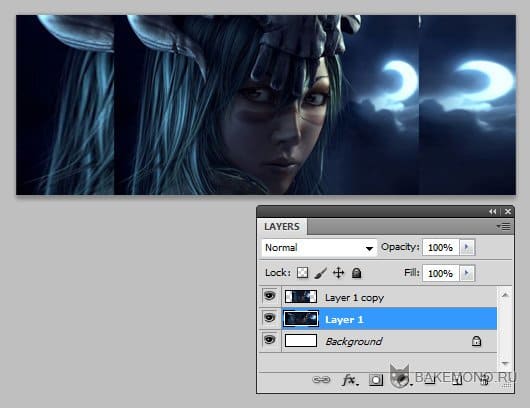Open the Fill slider arrow
Screen dimensions: 530x408
(x=467, y=273)
